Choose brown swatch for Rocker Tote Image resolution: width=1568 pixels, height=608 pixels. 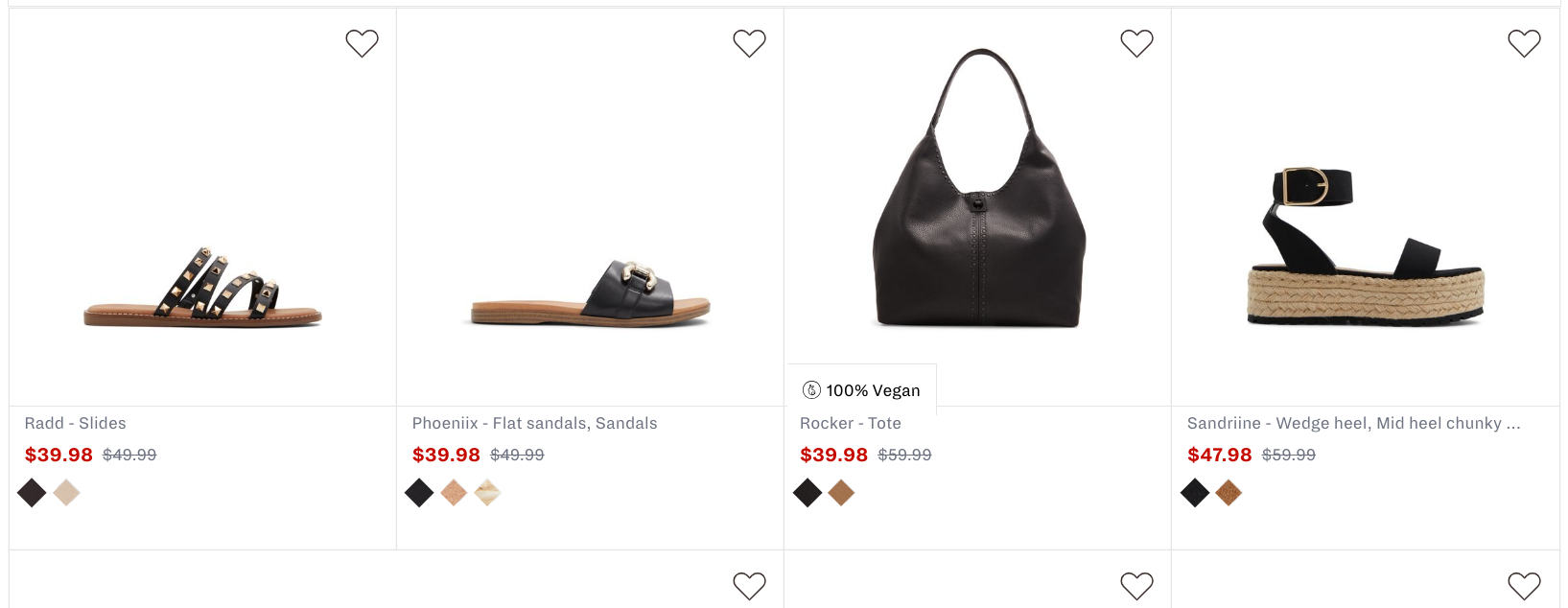click(841, 493)
